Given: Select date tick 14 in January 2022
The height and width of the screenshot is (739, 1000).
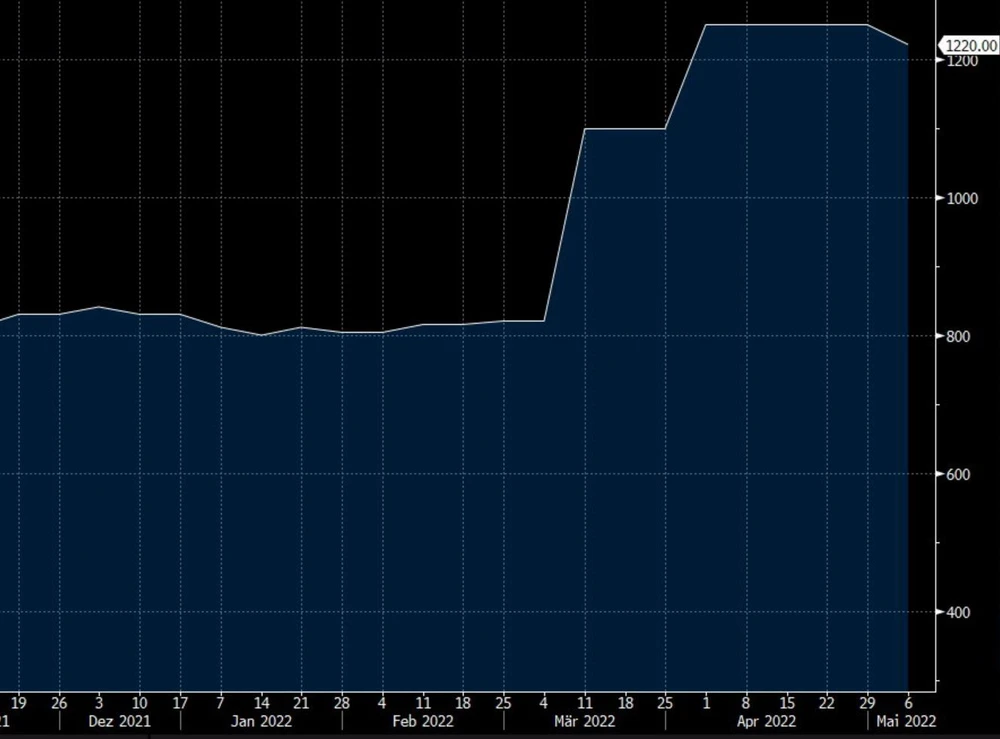Looking at the screenshot, I should (x=261, y=700).
